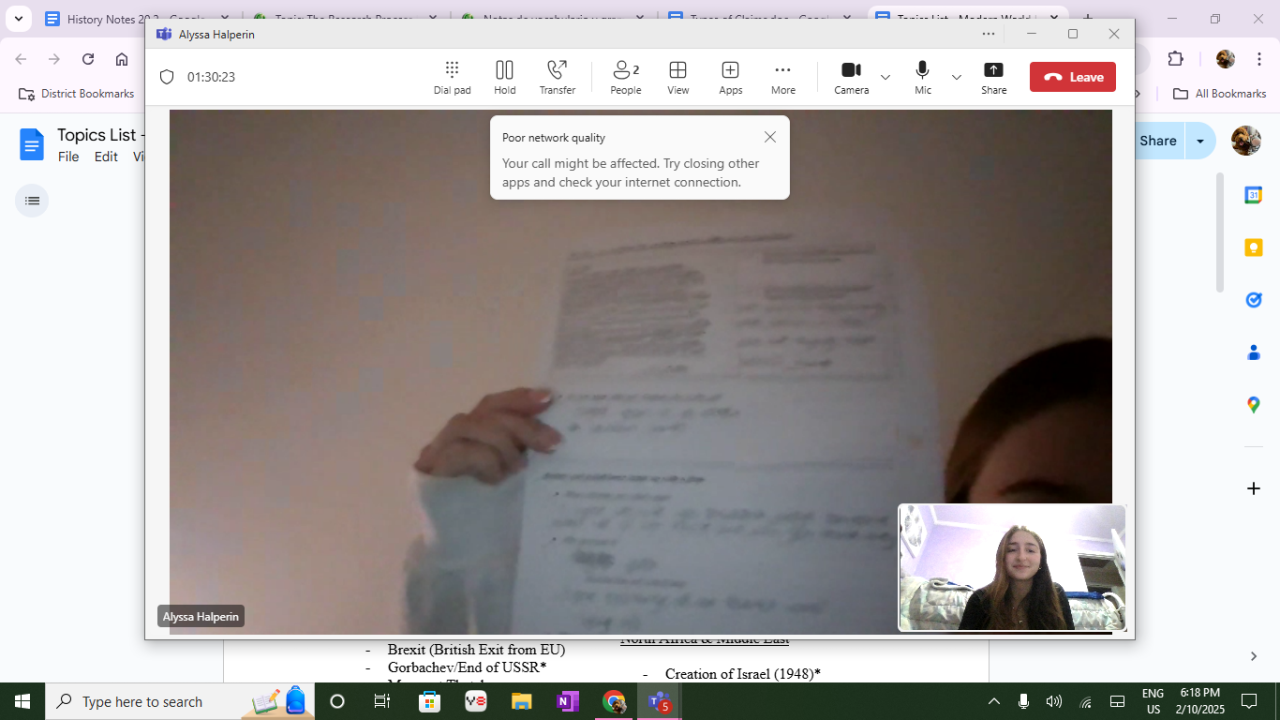The width and height of the screenshot is (1280, 720).
Task: Open Task View on the taskbar
Action: click(382, 701)
